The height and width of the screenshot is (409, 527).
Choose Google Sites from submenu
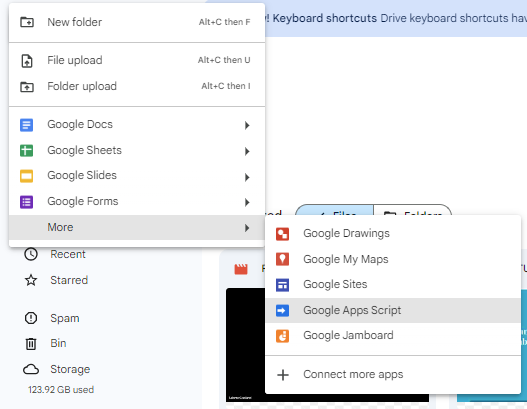pyautogui.click(x=393, y=285)
